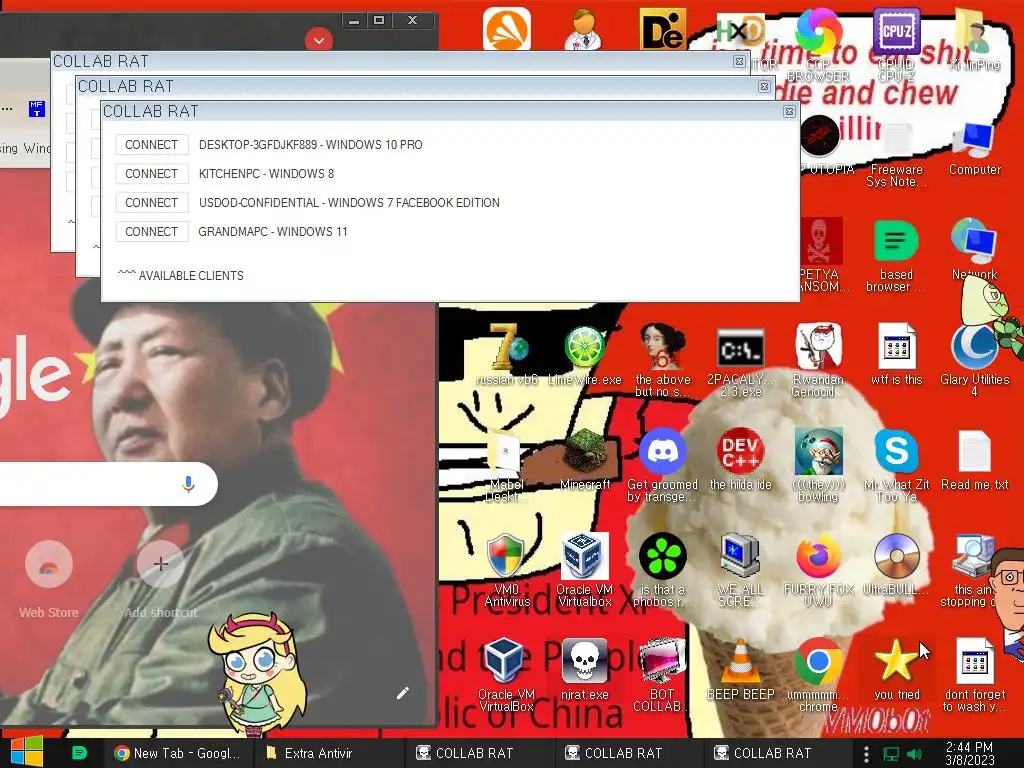Open the green clover 'phobos' icon
Screen dimensions: 1024x768
coord(662,570)
